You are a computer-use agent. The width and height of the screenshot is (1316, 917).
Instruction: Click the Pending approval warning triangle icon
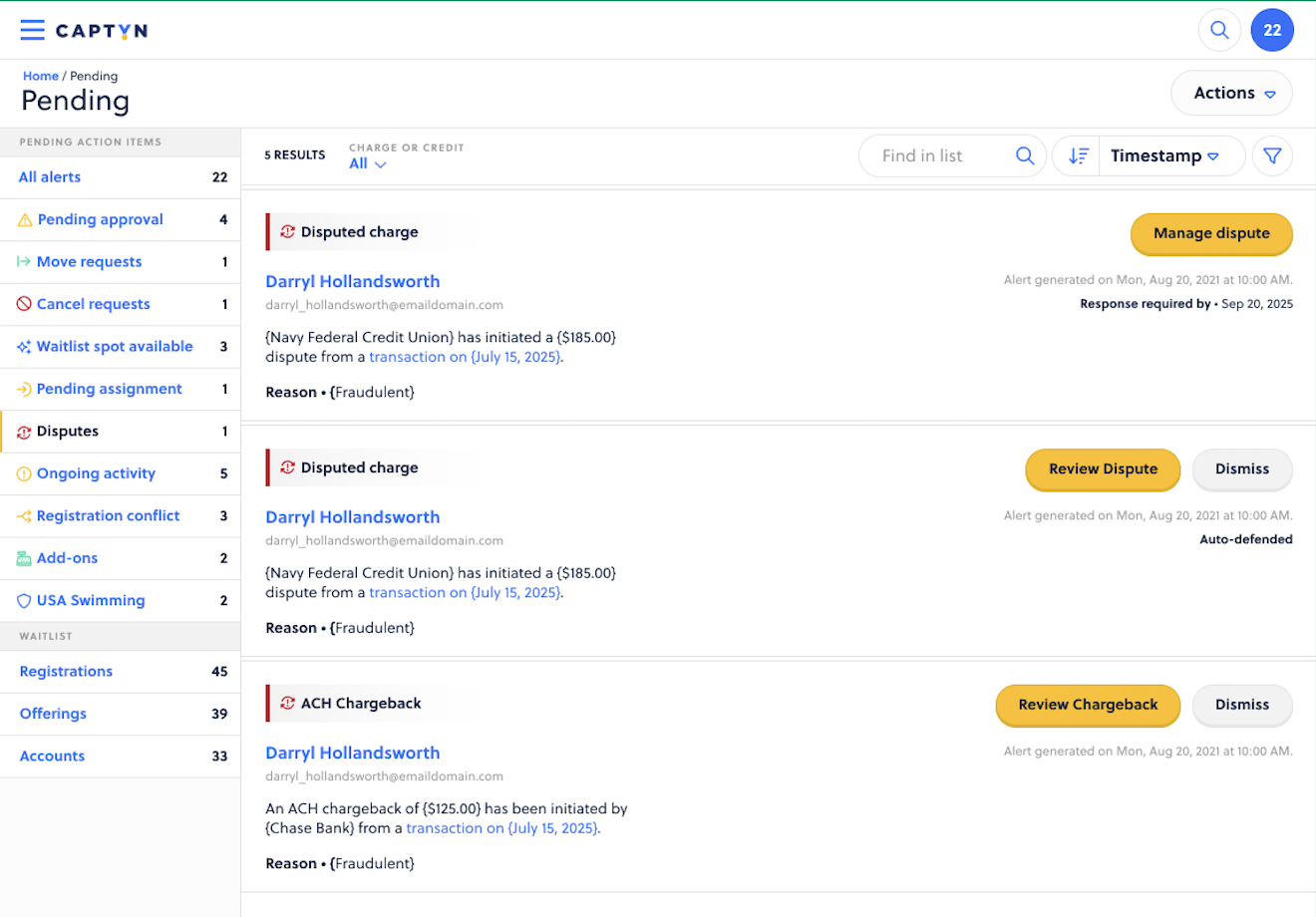coord(25,220)
